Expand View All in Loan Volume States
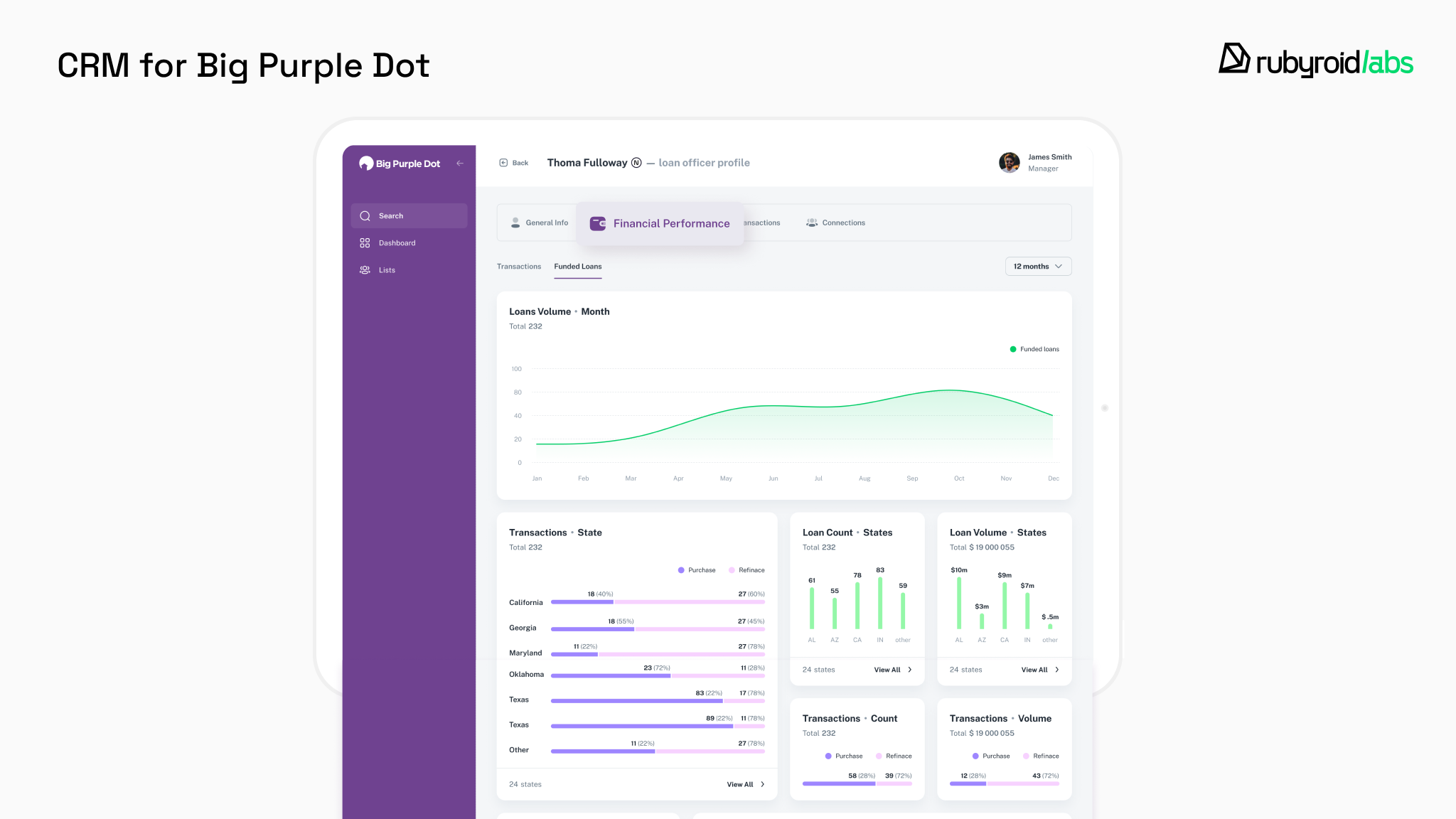Screen dimensions: 1456x819 (1039, 670)
